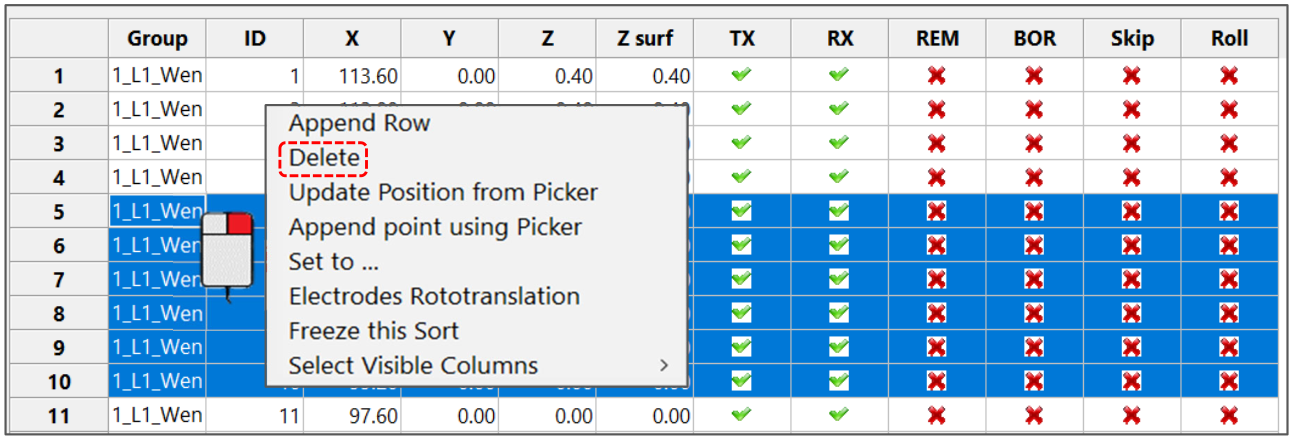Toggle the Skip cross in row 1
1293x439 pixels.
[x=1131, y=75]
